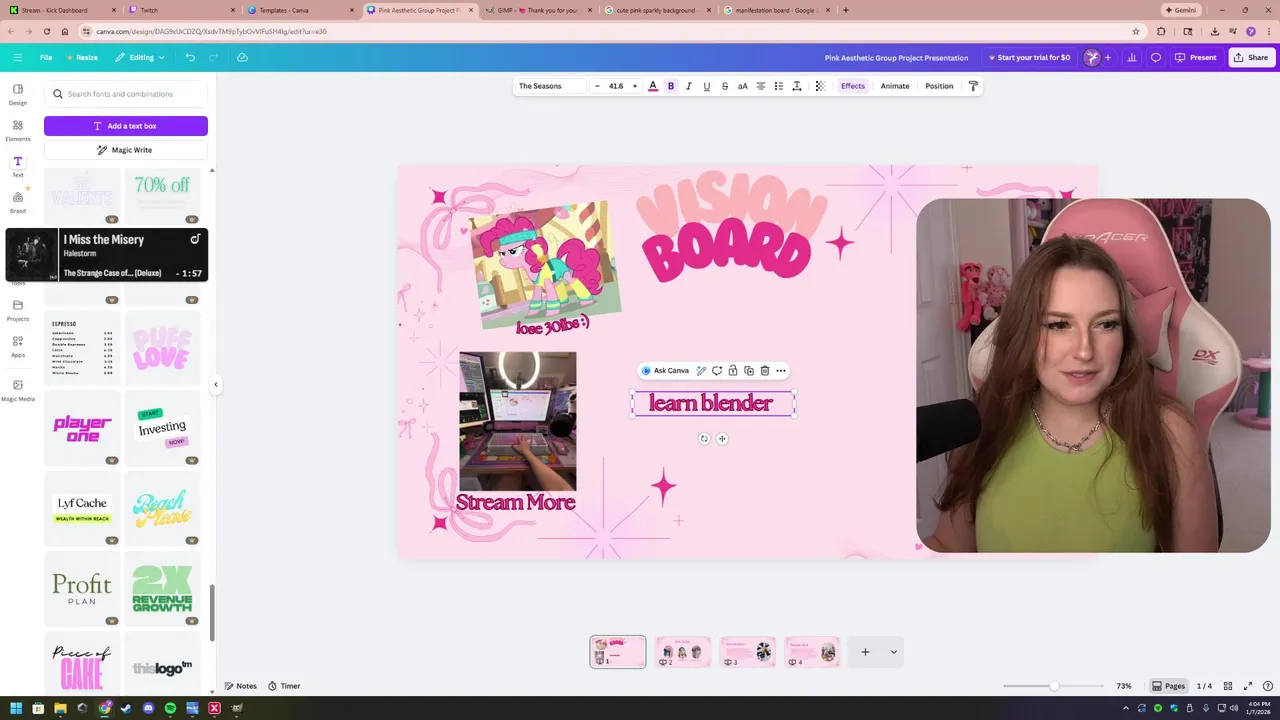The height and width of the screenshot is (720, 1280).
Task: Open The Seasons font dropdown
Action: pos(551,86)
